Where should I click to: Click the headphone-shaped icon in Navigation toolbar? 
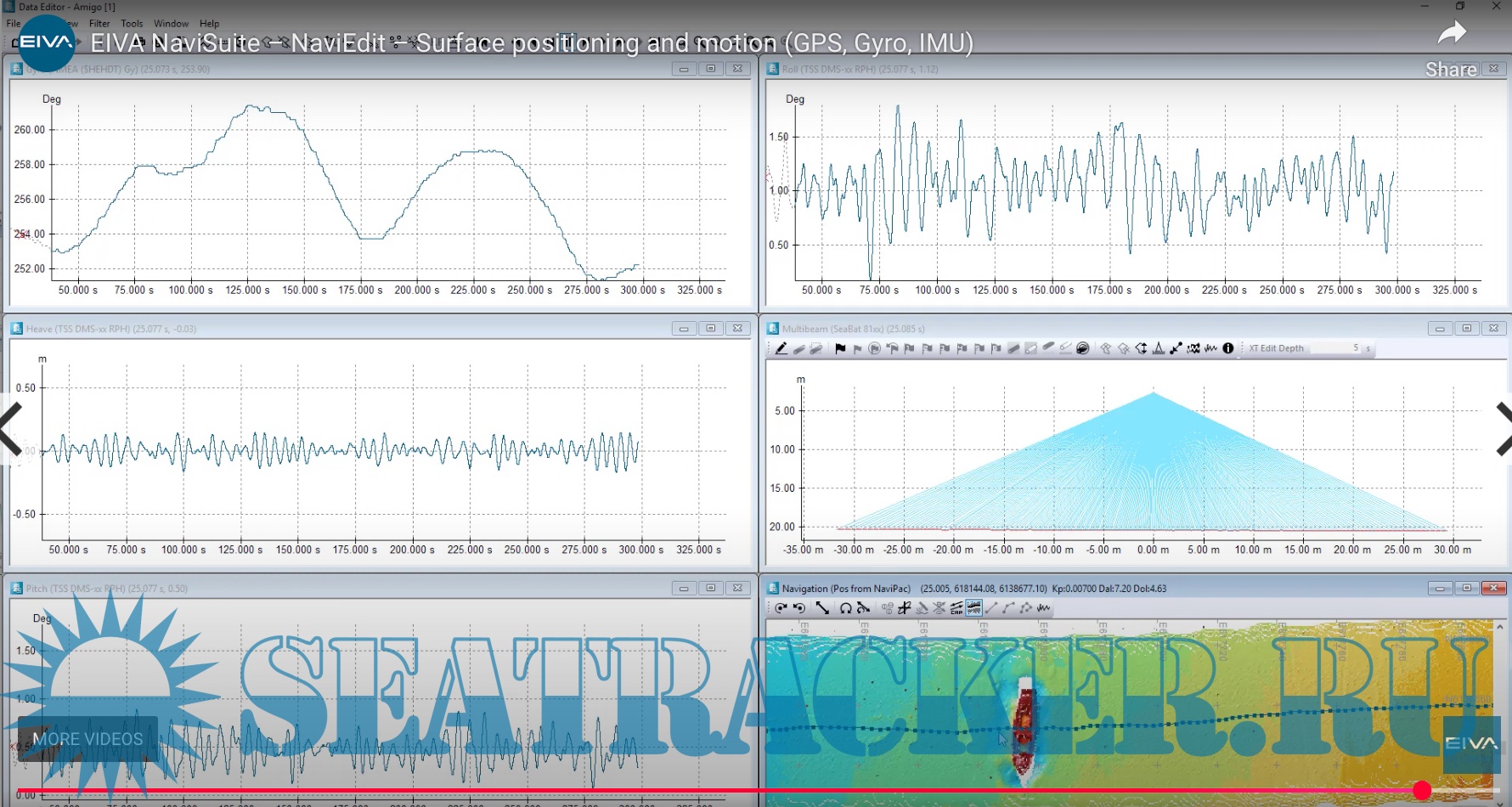click(845, 608)
